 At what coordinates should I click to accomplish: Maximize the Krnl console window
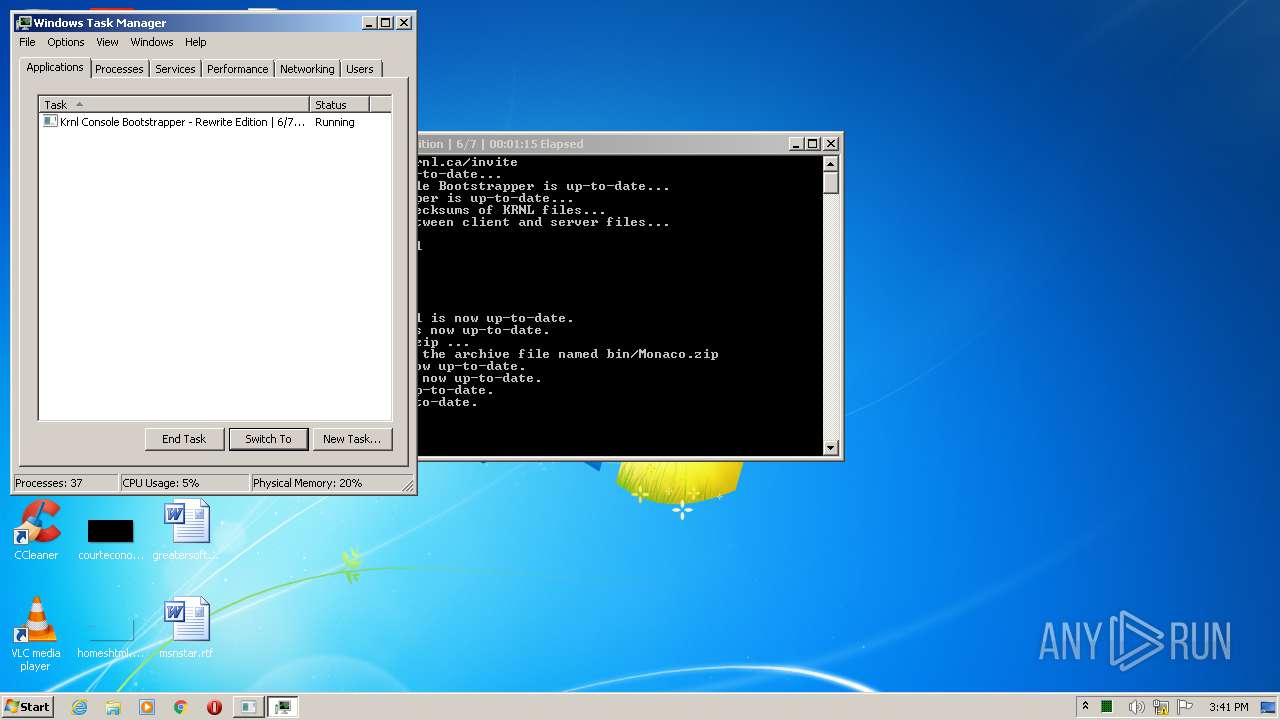[x=812, y=143]
